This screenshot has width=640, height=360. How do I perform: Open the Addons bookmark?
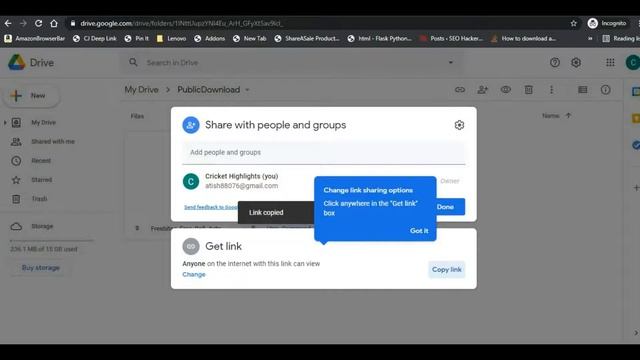click(x=210, y=38)
